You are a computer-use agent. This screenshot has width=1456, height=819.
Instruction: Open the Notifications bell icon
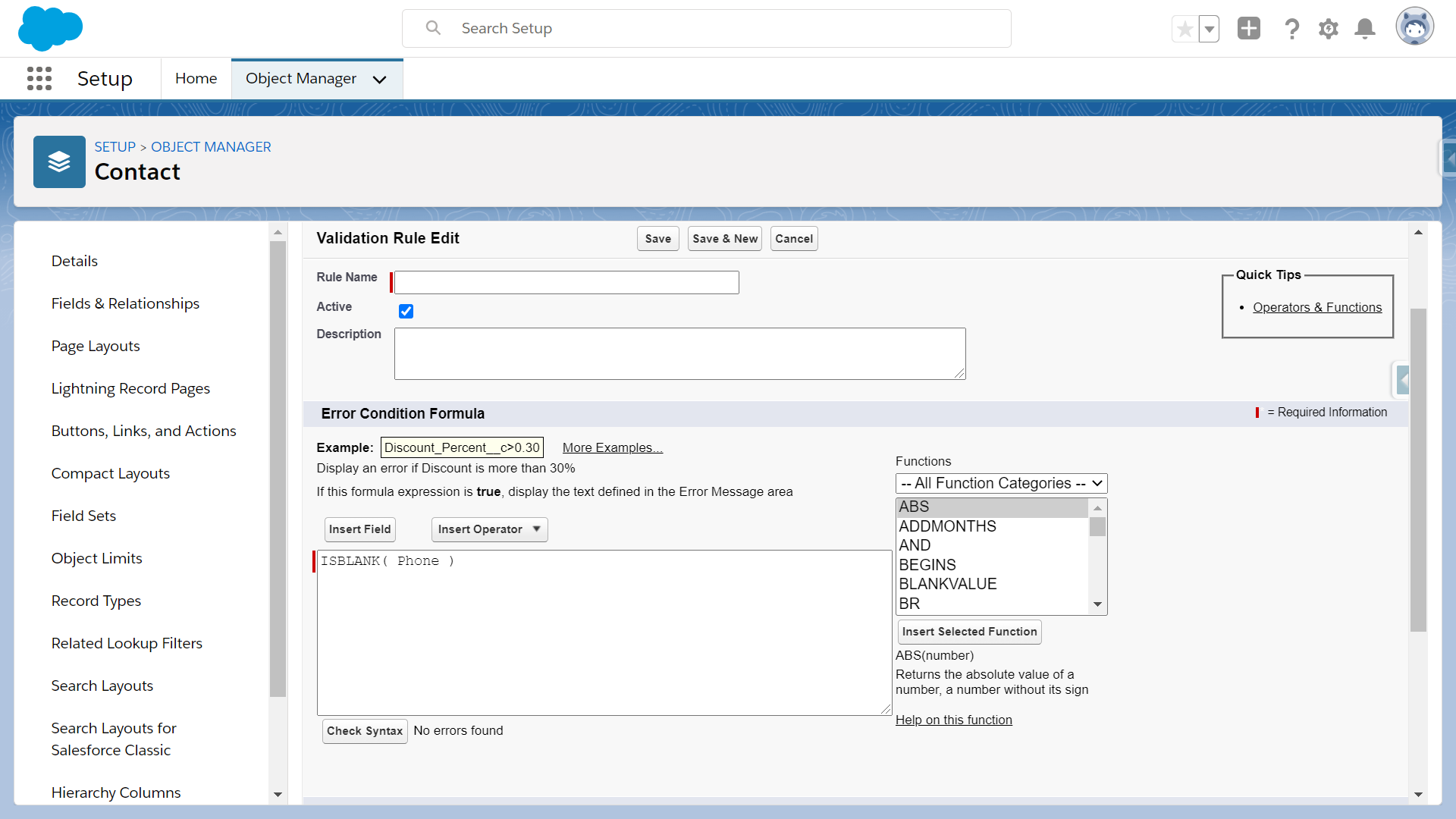[1365, 29]
